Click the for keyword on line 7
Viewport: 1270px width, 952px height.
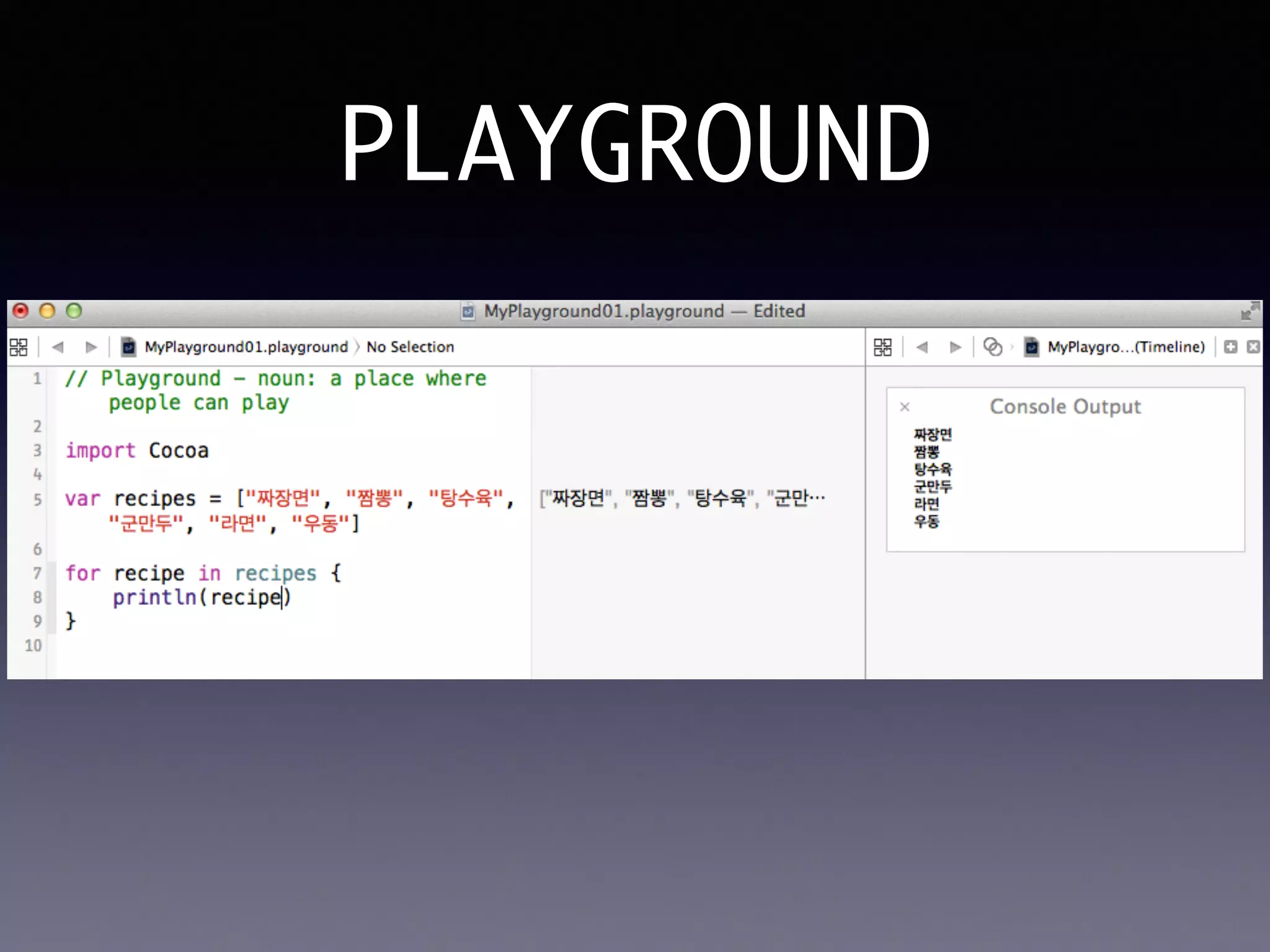click(82, 573)
